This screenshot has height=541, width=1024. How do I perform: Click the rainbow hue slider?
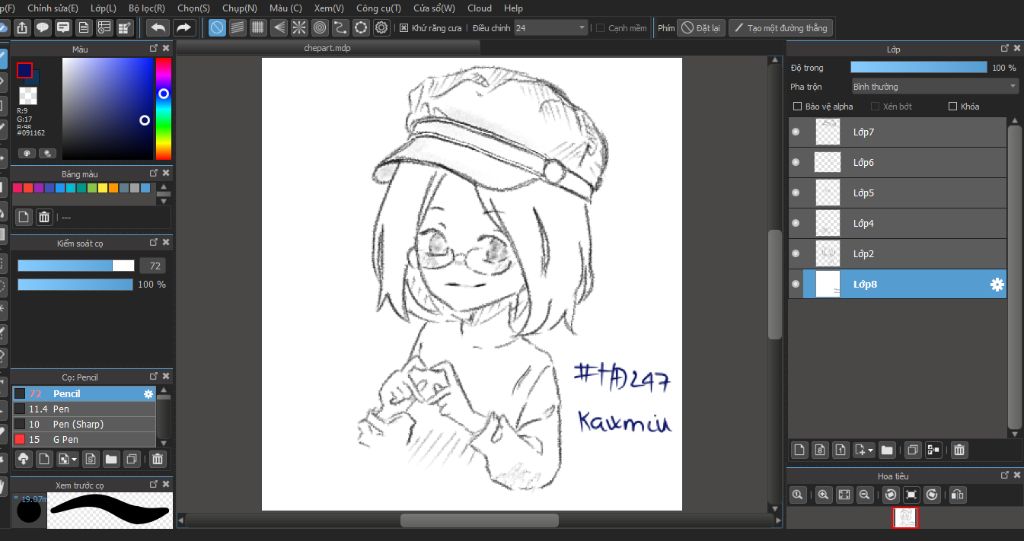click(x=163, y=108)
